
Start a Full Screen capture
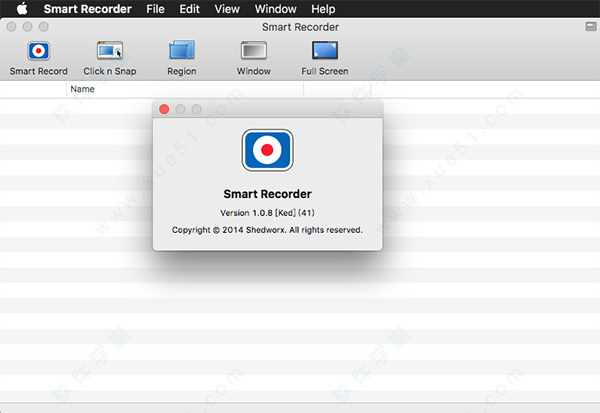(x=325, y=58)
